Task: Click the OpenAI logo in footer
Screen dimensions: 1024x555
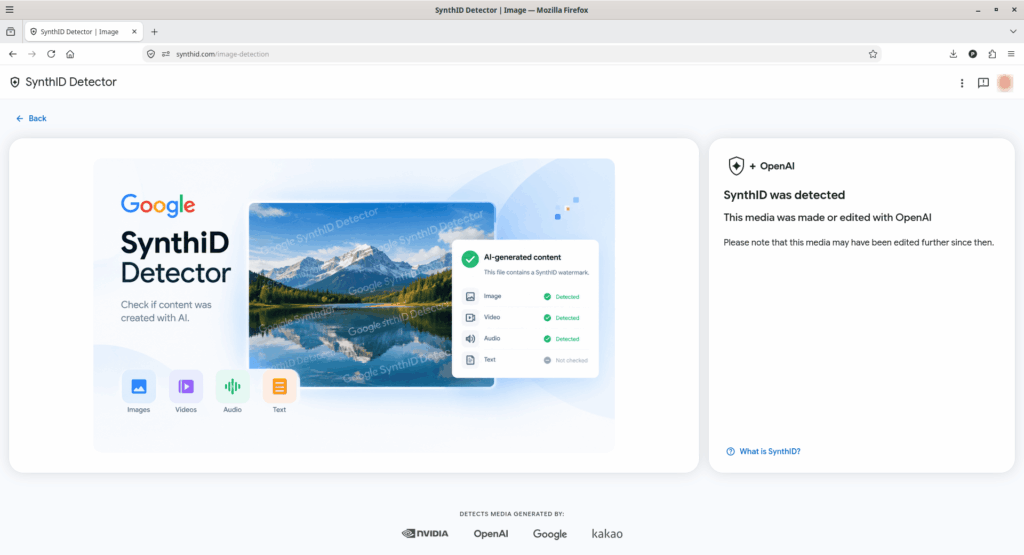Action: pyautogui.click(x=491, y=533)
